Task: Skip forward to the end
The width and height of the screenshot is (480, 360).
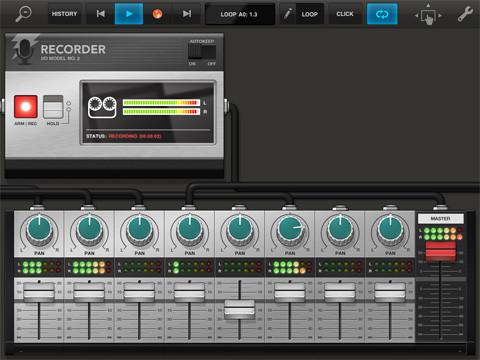Action: [x=187, y=14]
